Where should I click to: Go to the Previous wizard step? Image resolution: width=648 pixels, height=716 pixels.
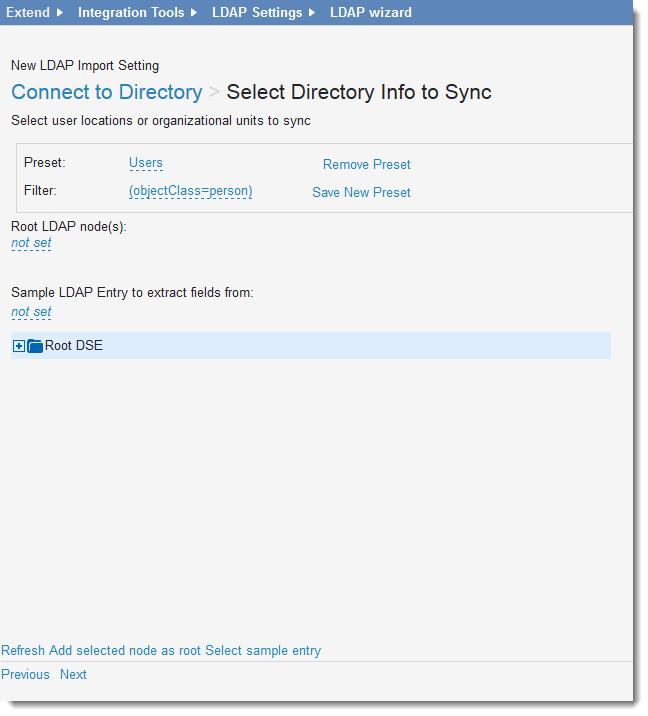pyautogui.click(x=25, y=674)
